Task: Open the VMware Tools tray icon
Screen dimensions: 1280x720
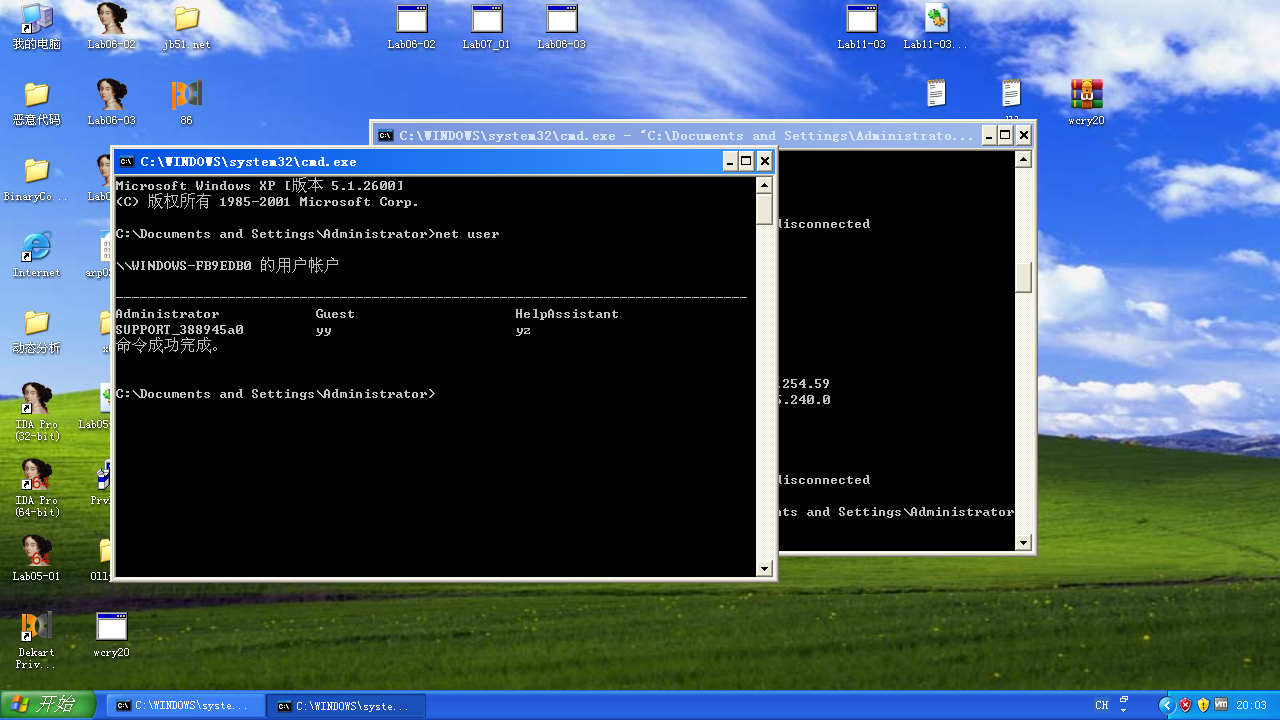Action: [1221, 705]
